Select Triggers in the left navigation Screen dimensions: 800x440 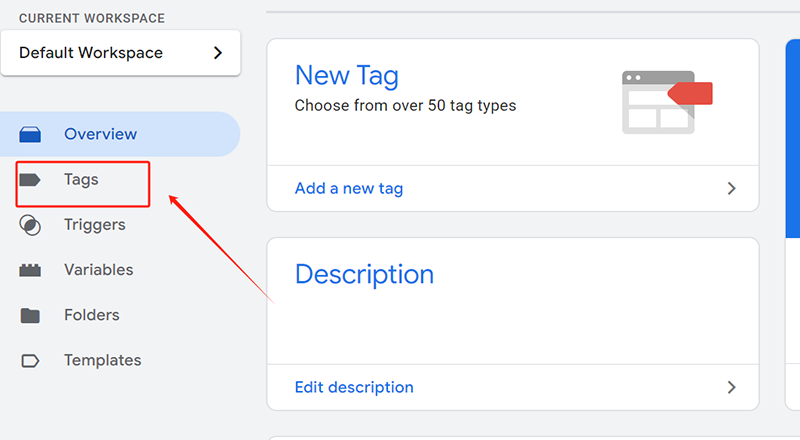pyautogui.click(x=94, y=225)
